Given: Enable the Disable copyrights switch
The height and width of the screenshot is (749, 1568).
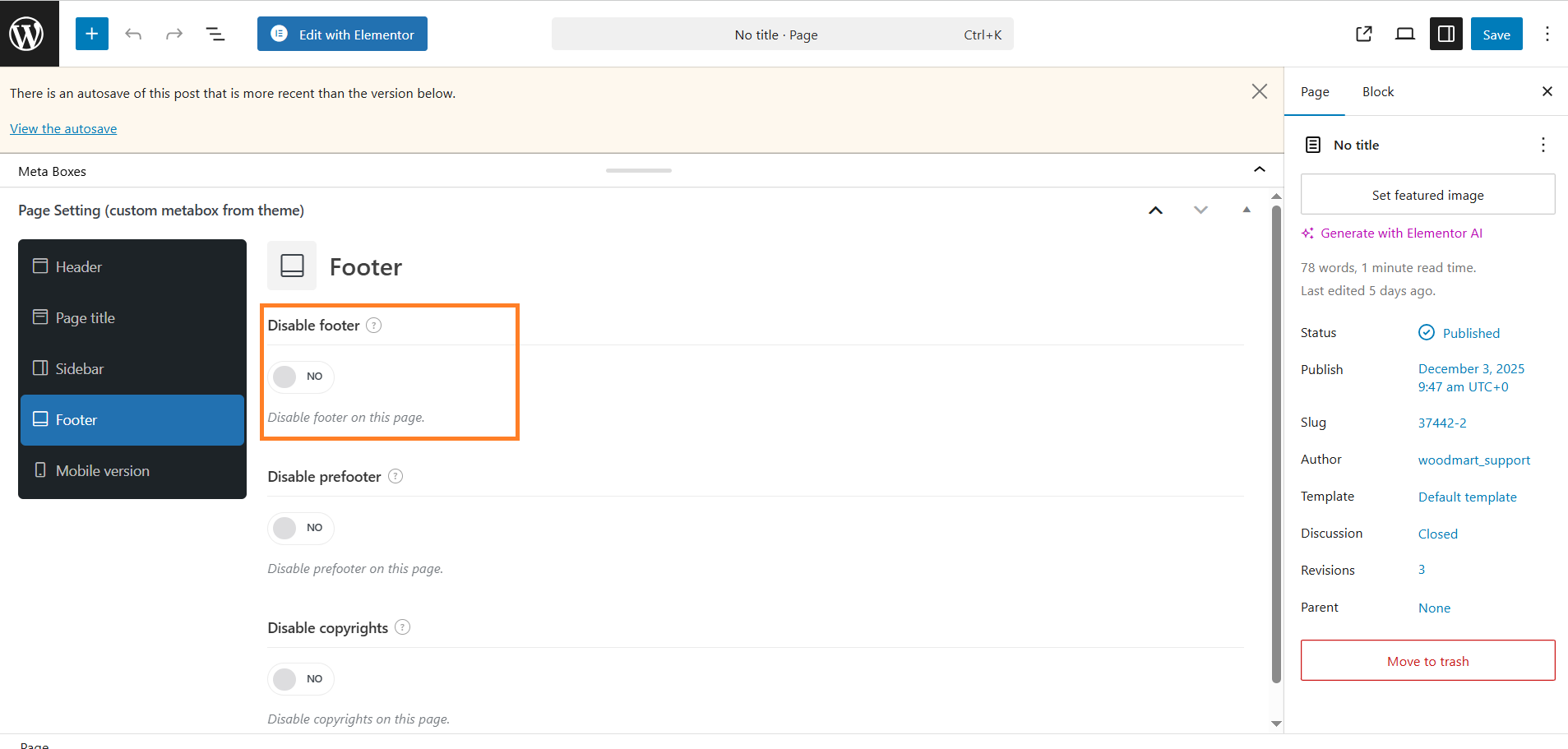Looking at the screenshot, I should pos(300,679).
